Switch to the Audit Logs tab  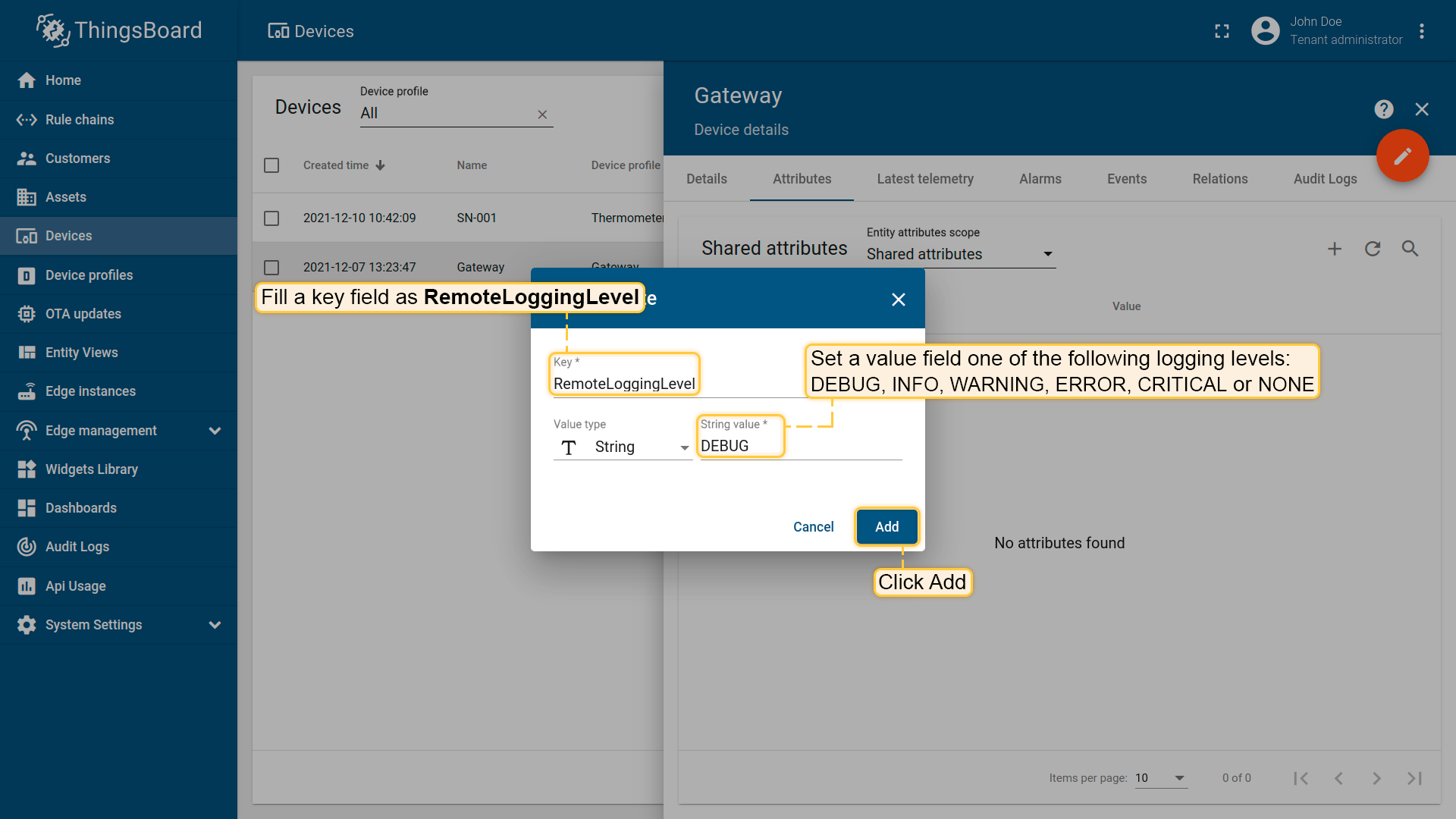1325,179
